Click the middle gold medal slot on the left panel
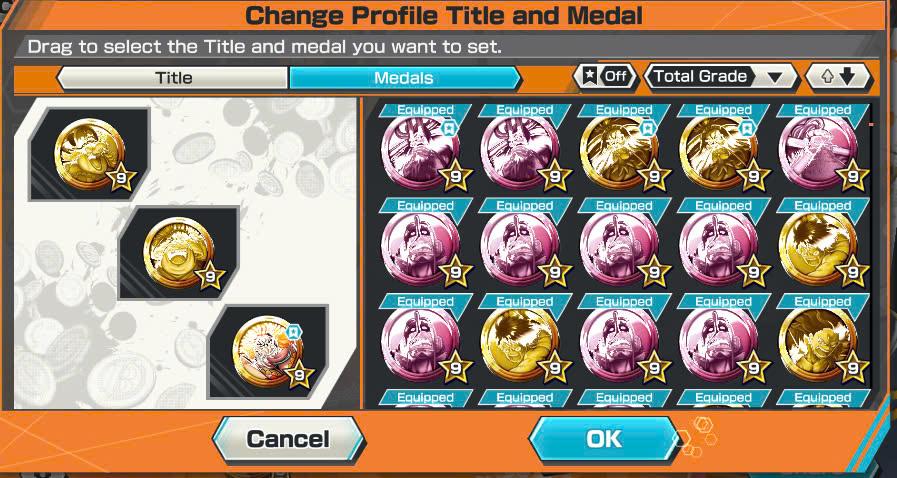The height and width of the screenshot is (478, 897). click(x=179, y=253)
